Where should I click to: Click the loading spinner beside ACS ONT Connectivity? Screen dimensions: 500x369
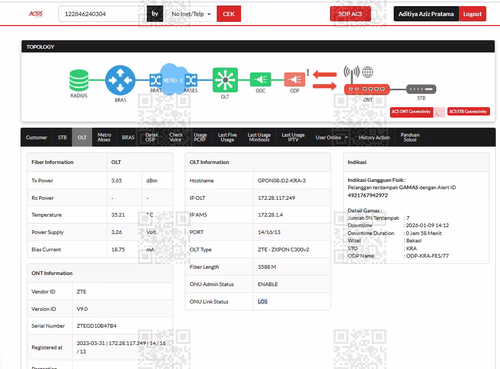coord(439,113)
